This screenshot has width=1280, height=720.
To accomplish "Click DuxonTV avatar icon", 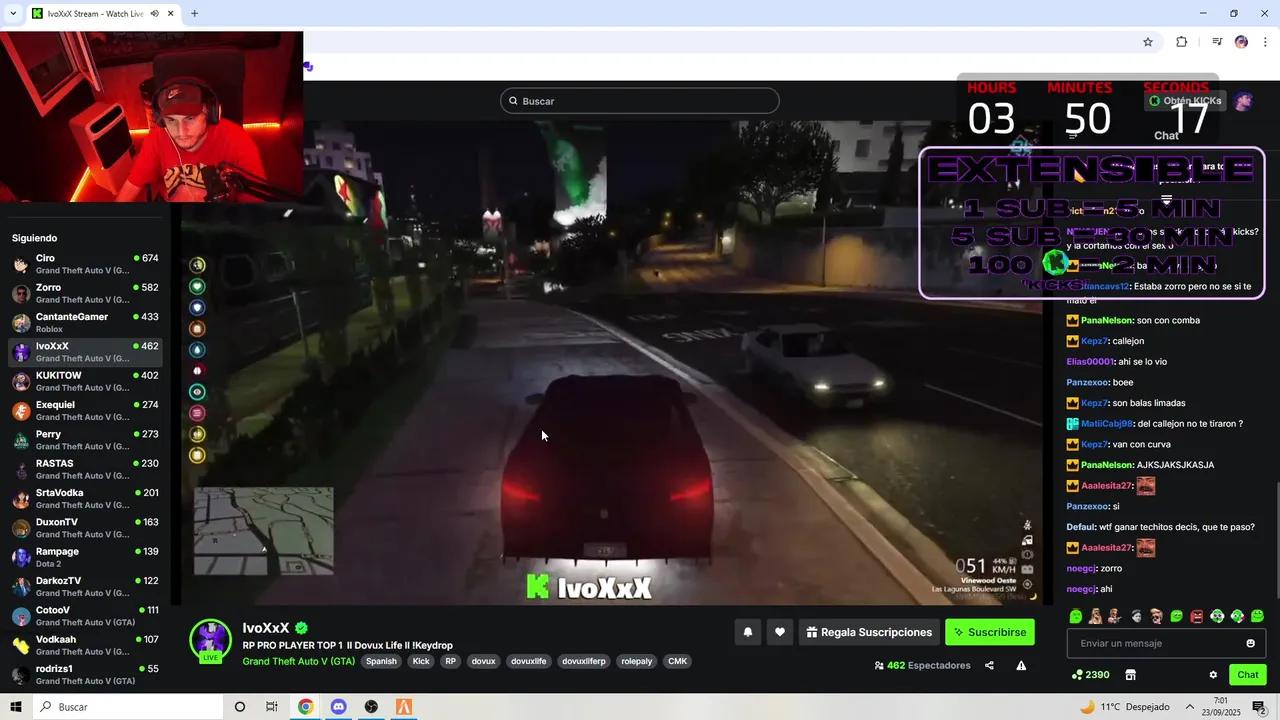I will (21, 528).
